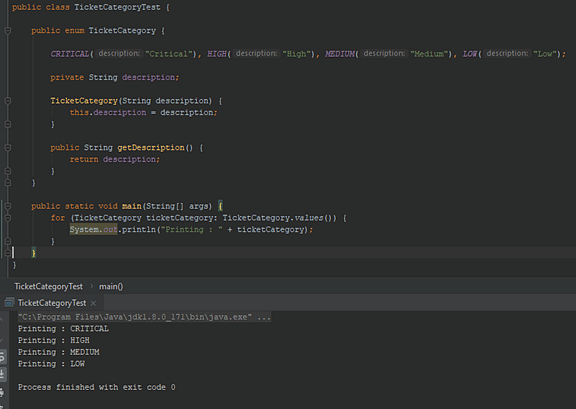The width and height of the screenshot is (576, 409).
Task: Select the TicketCategoryTest run tab
Action: [x=52, y=303]
